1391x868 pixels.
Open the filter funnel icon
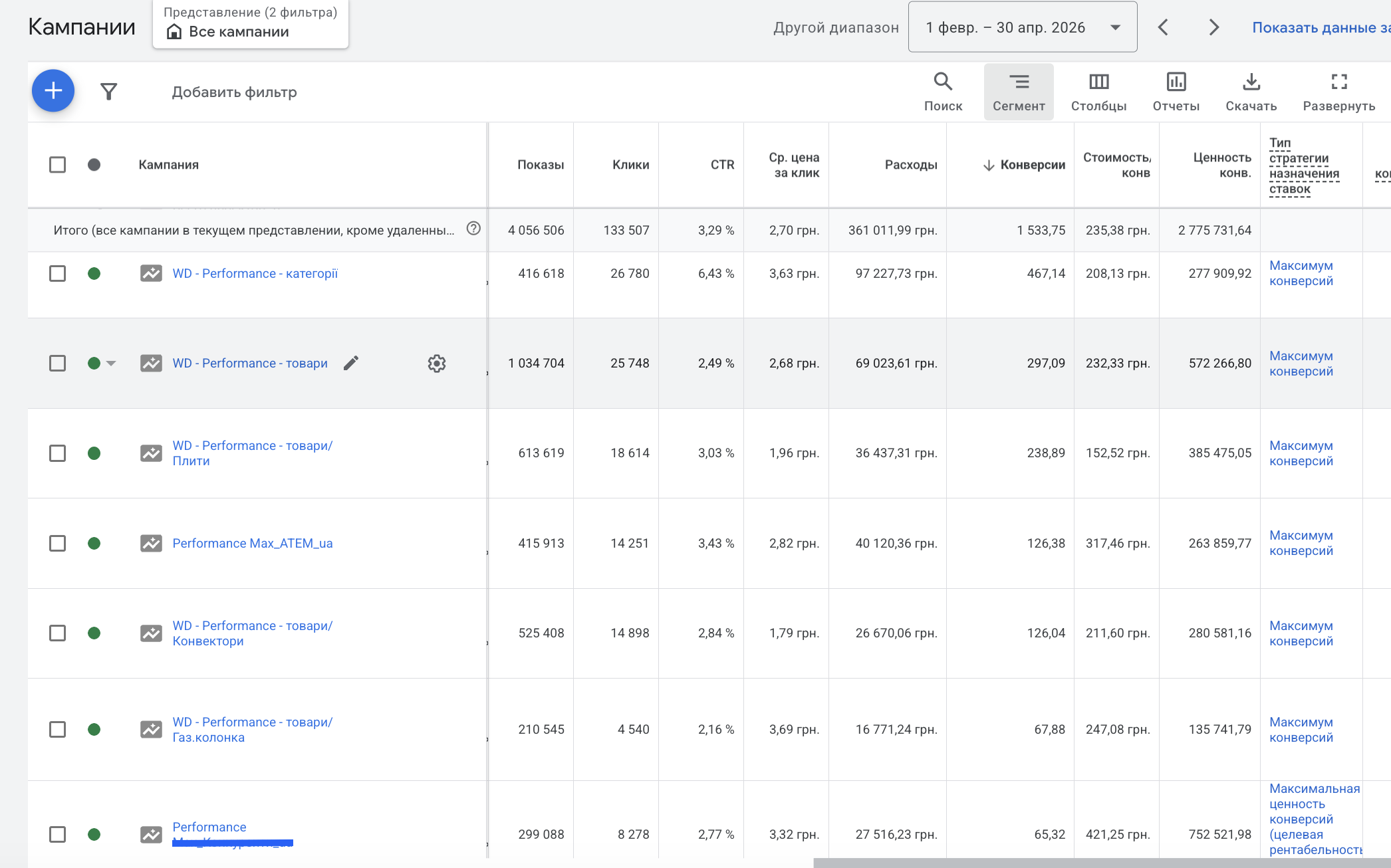click(x=108, y=91)
